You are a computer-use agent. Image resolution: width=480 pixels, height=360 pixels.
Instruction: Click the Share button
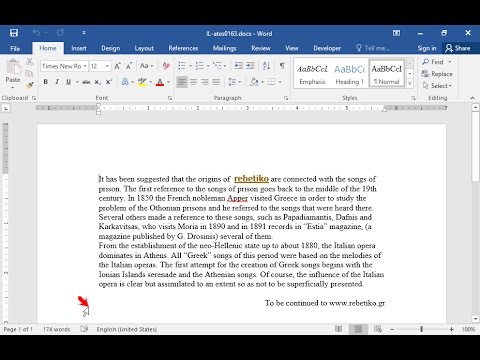pyautogui.click(x=458, y=48)
